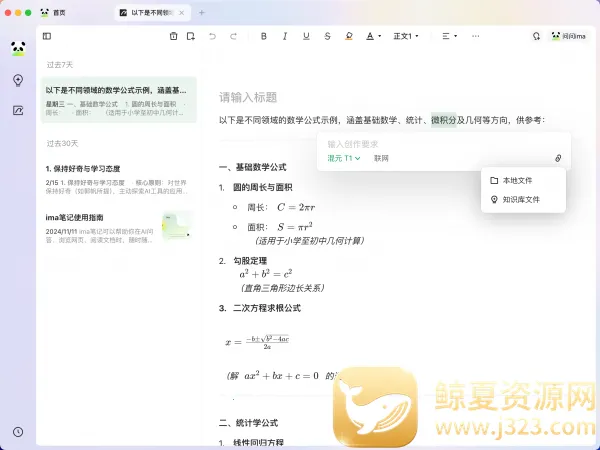Viewport: 600px width, 450px height.
Task: Click the macOS green fullscreen window button
Action: coord(28,13)
